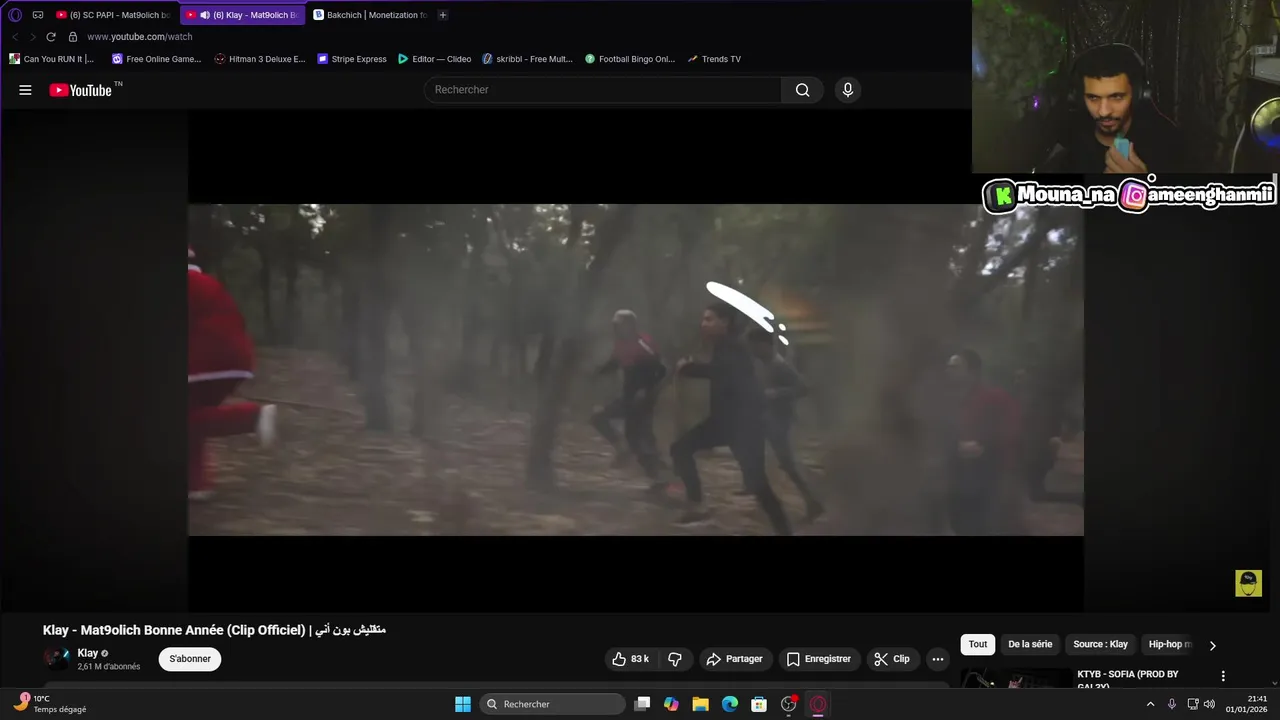Click the video title Klay - Mat9olich Bonne Année
Viewport: 1280px width, 720px height.
click(214, 630)
